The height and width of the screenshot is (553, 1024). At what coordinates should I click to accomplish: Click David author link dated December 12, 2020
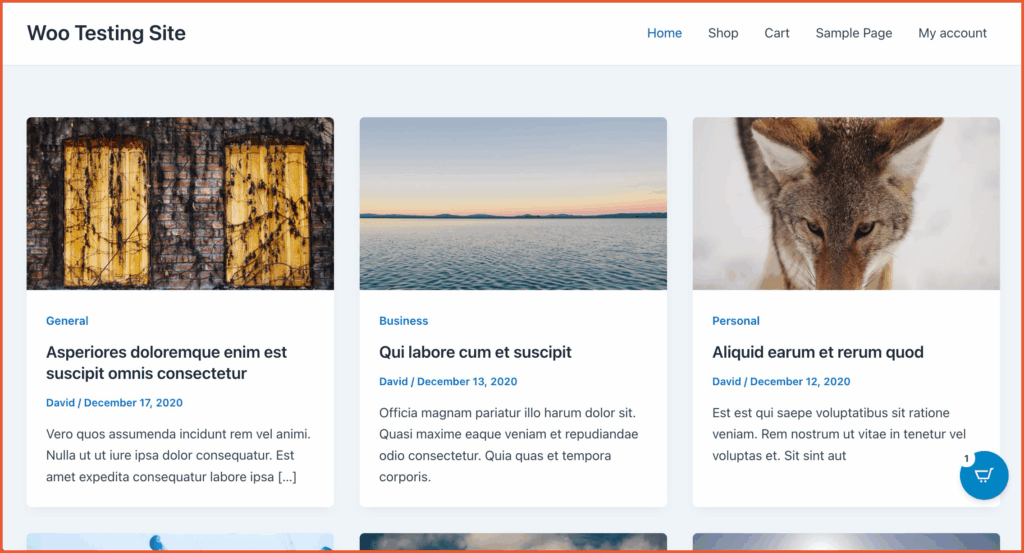point(726,381)
